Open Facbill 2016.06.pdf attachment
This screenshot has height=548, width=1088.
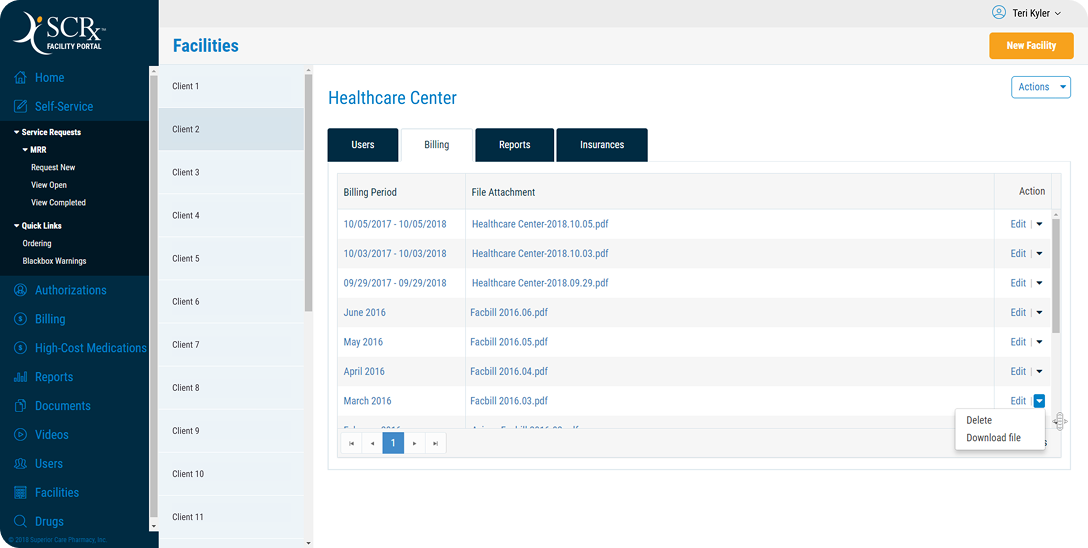(x=509, y=312)
